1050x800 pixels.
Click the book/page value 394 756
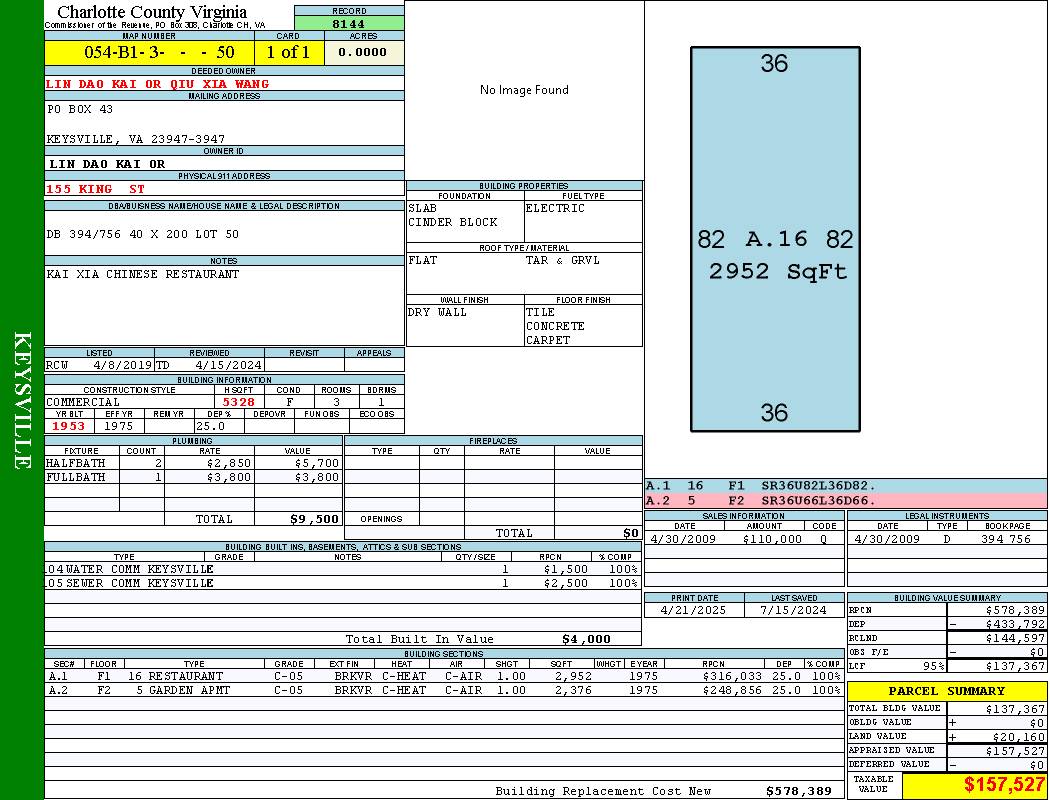pos(1005,539)
